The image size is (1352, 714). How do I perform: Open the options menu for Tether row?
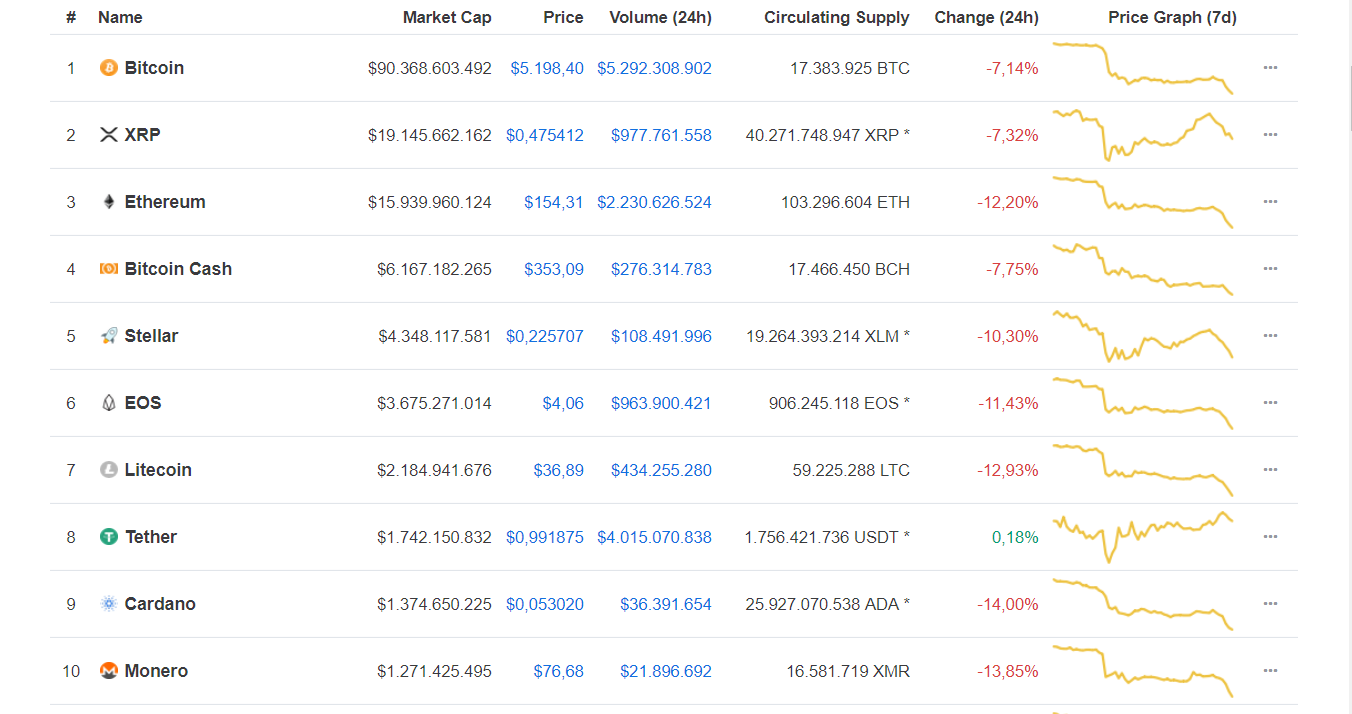(1270, 536)
